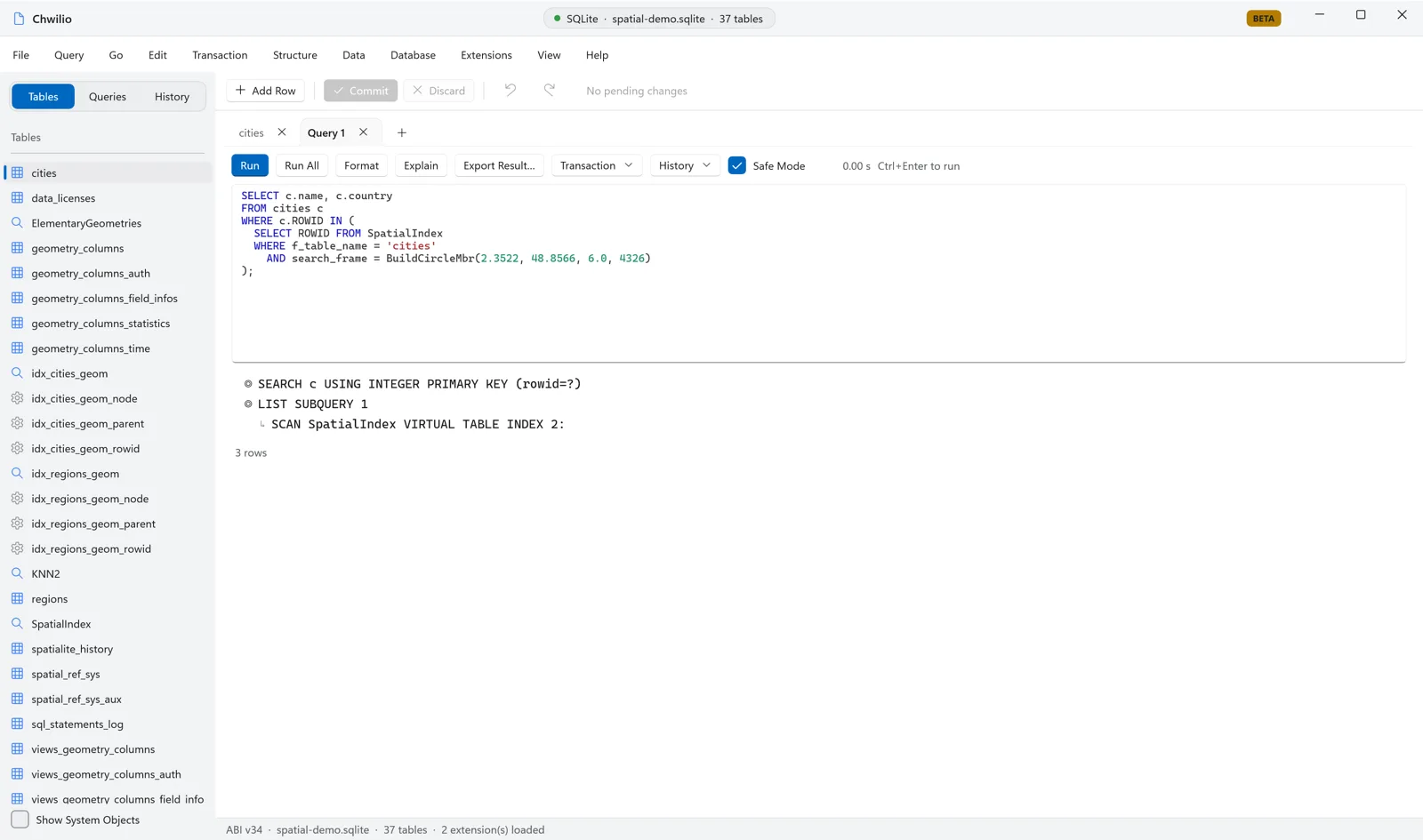Click Export Result... button
This screenshot has height=840, width=1423.
point(499,165)
